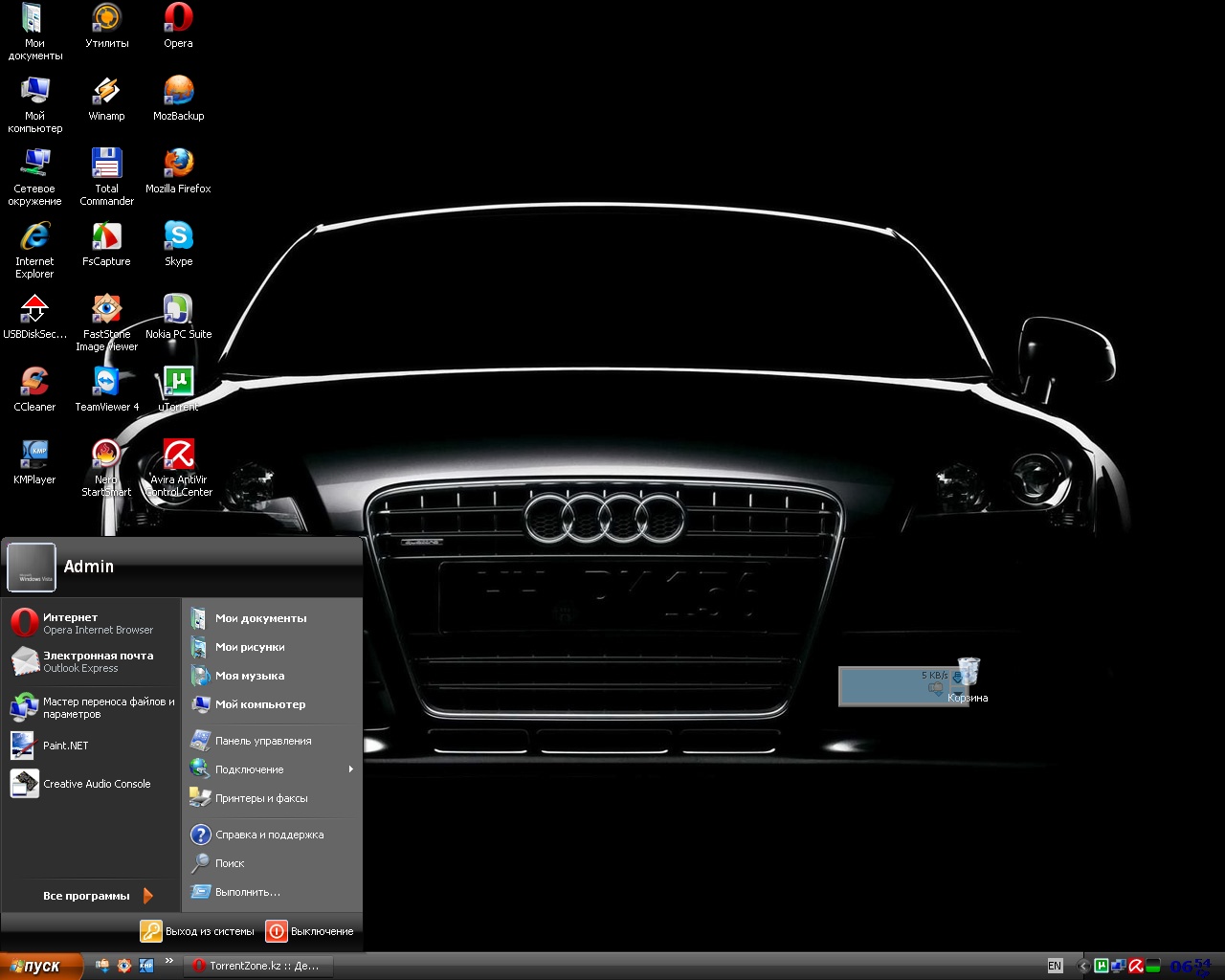Click the CCleaner desktop icon
This screenshot has width=1225, height=980.
[34, 390]
